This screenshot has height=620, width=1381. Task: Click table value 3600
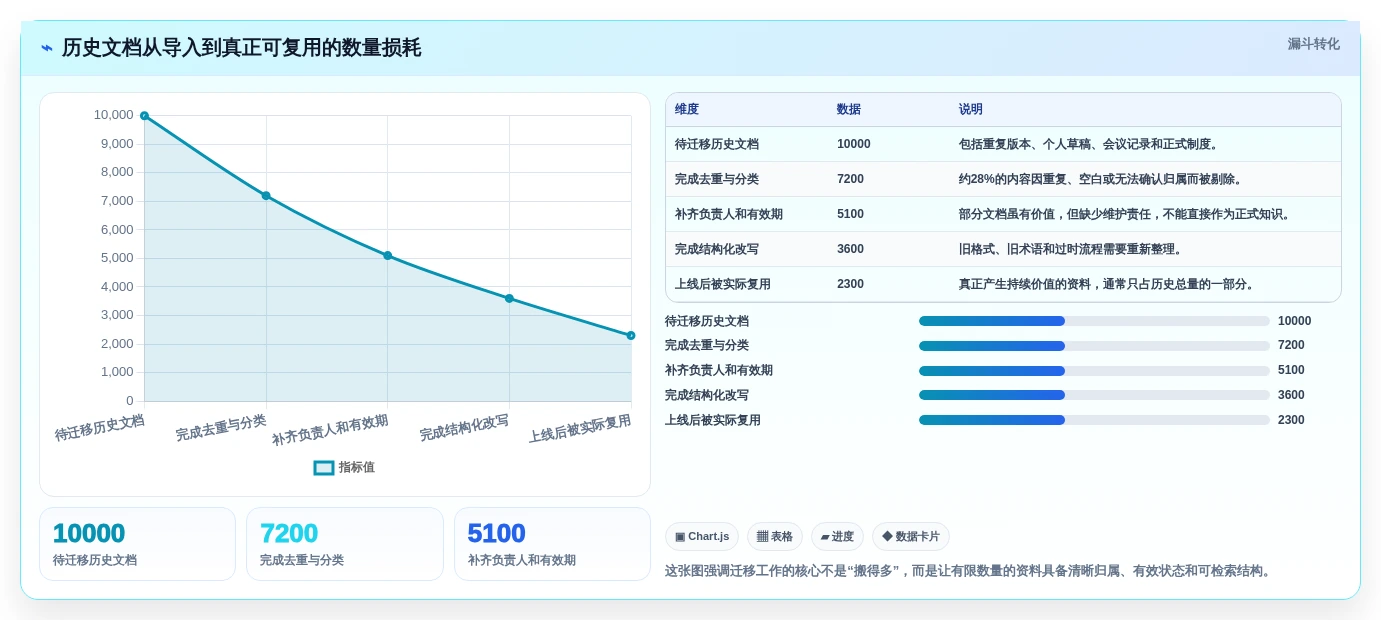pyautogui.click(x=851, y=249)
